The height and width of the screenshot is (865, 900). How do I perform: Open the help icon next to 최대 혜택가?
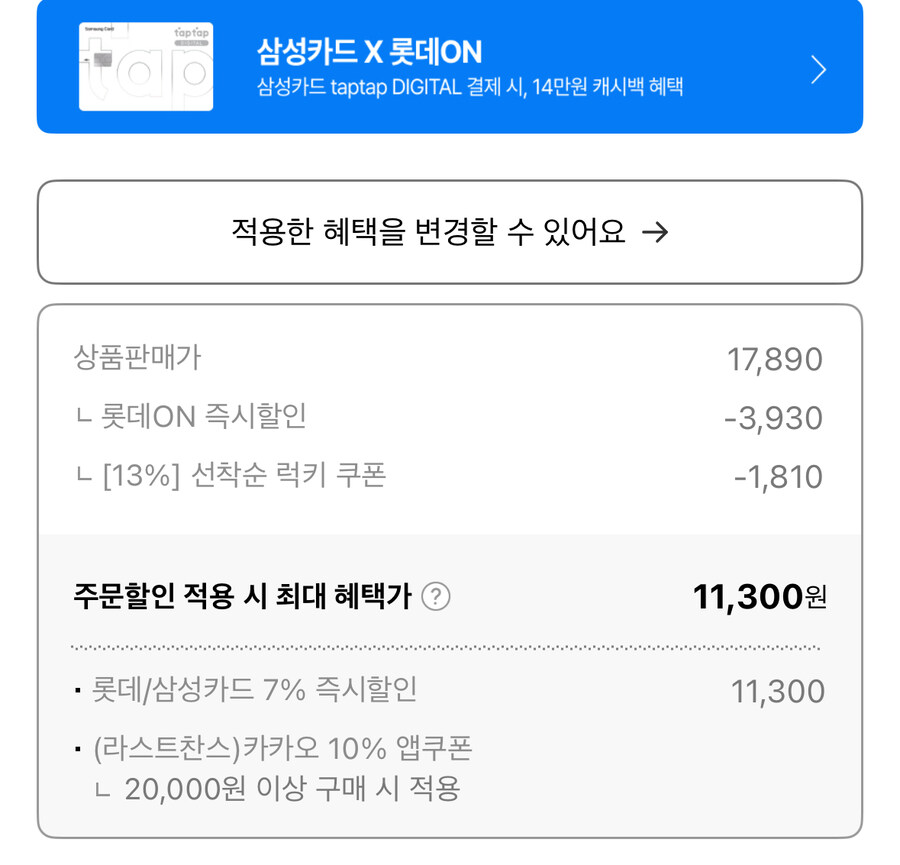click(437, 598)
